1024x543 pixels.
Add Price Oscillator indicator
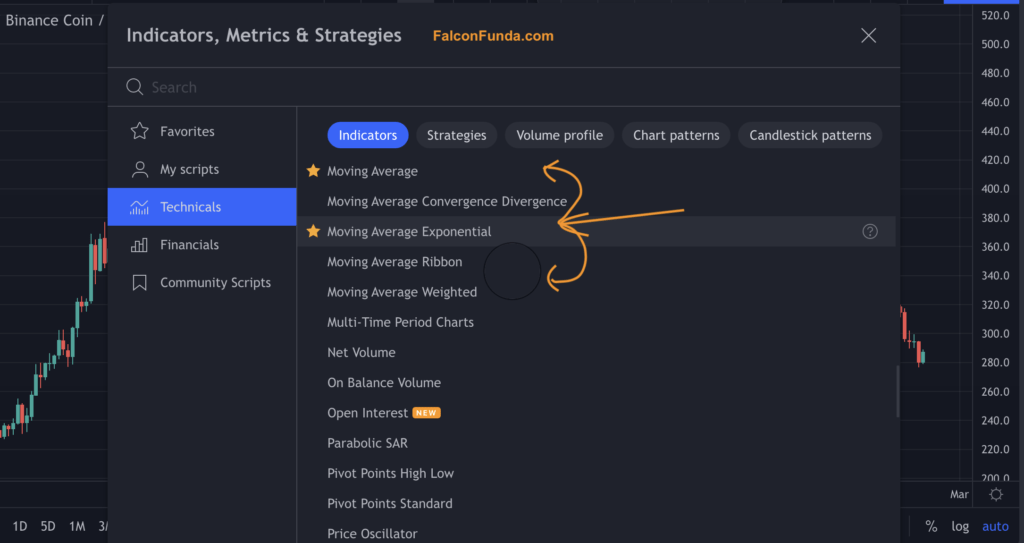pyautogui.click(x=372, y=533)
